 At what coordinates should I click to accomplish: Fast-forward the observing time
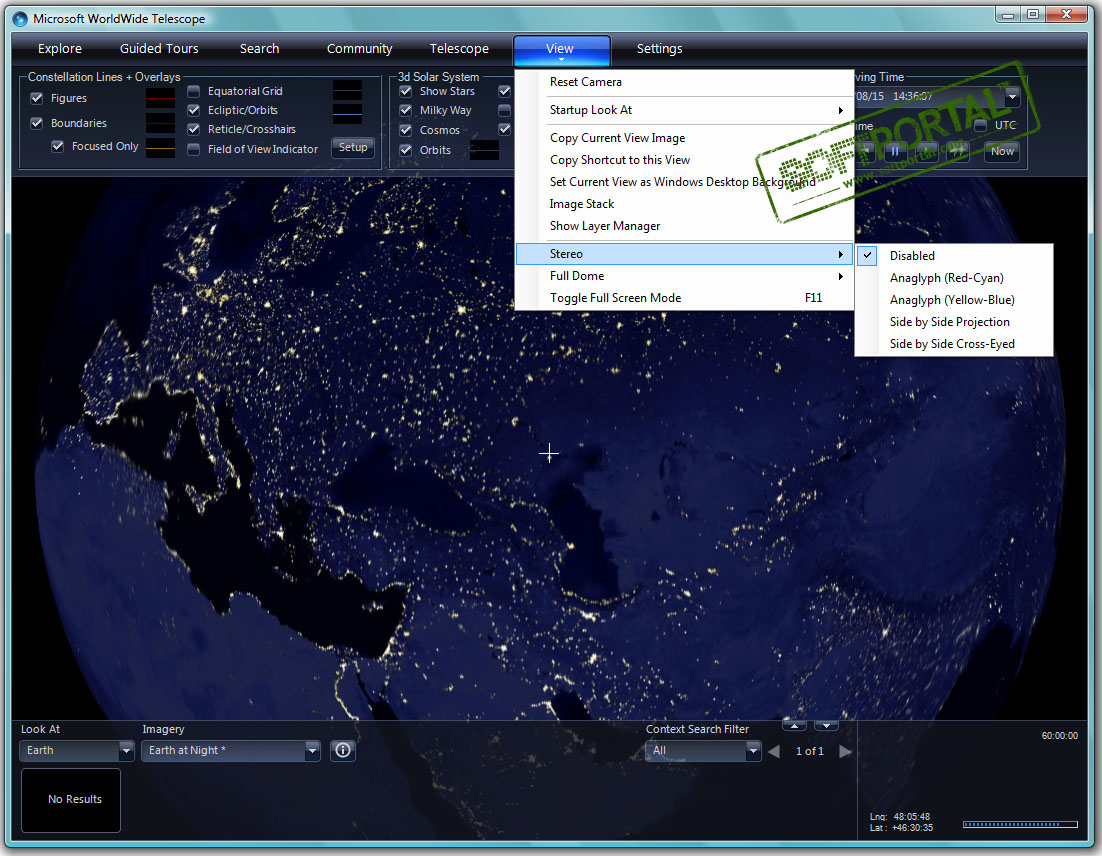click(956, 151)
